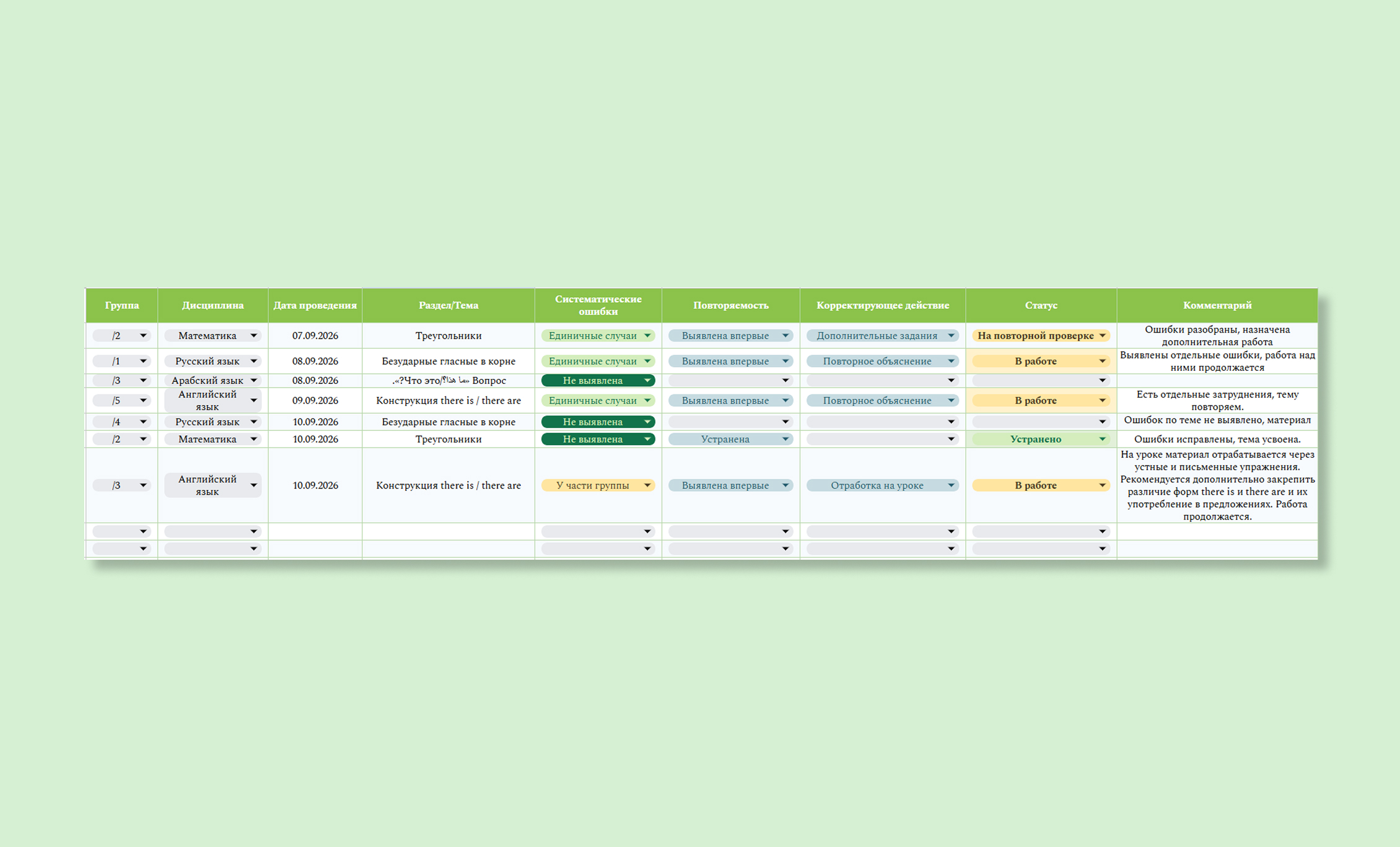Select the date cell "07.09.2026"
The width and height of the screenshot is (1400, 847).
click(315, 336)
